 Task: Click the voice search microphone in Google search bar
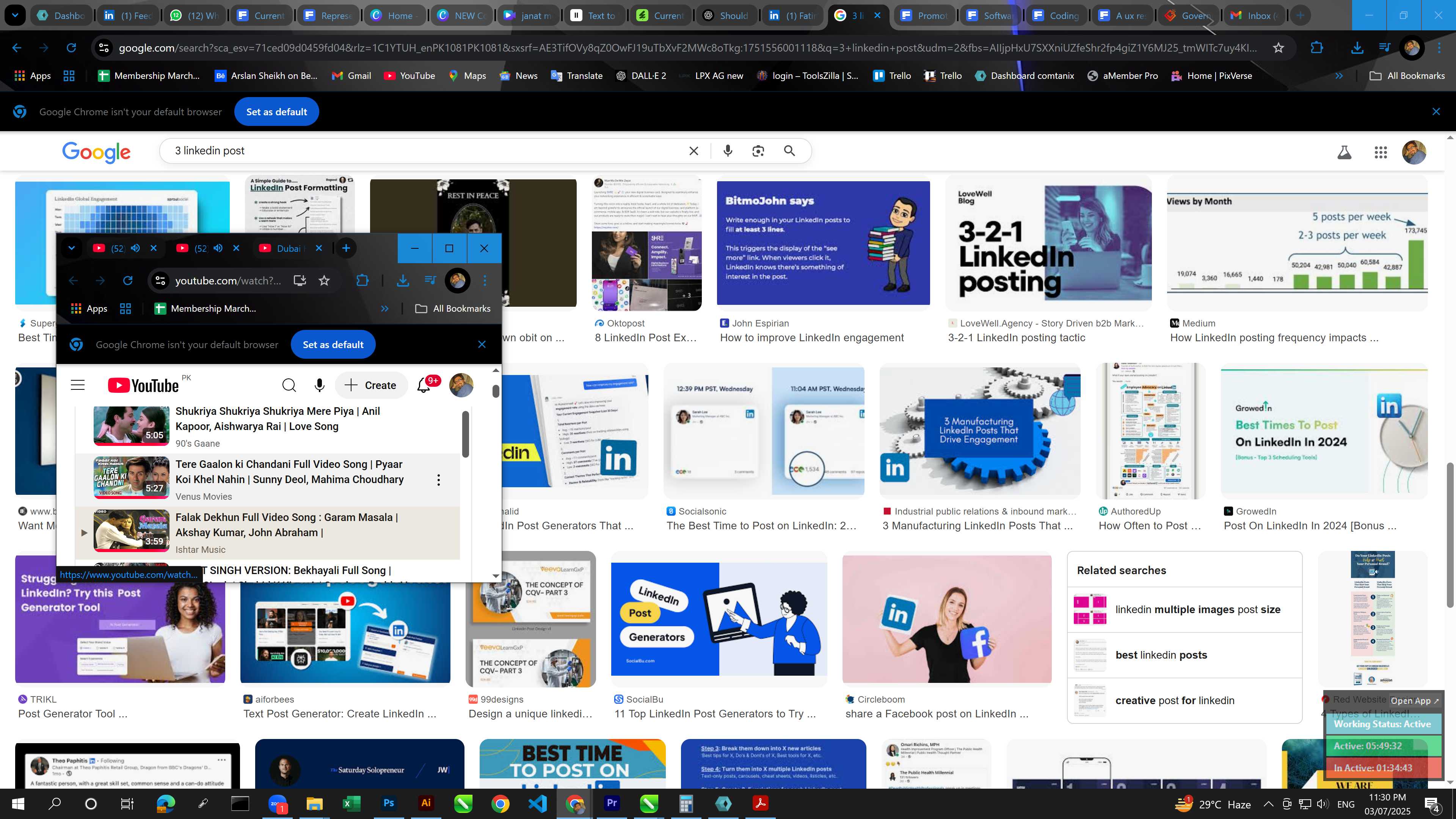coord(728,151)
